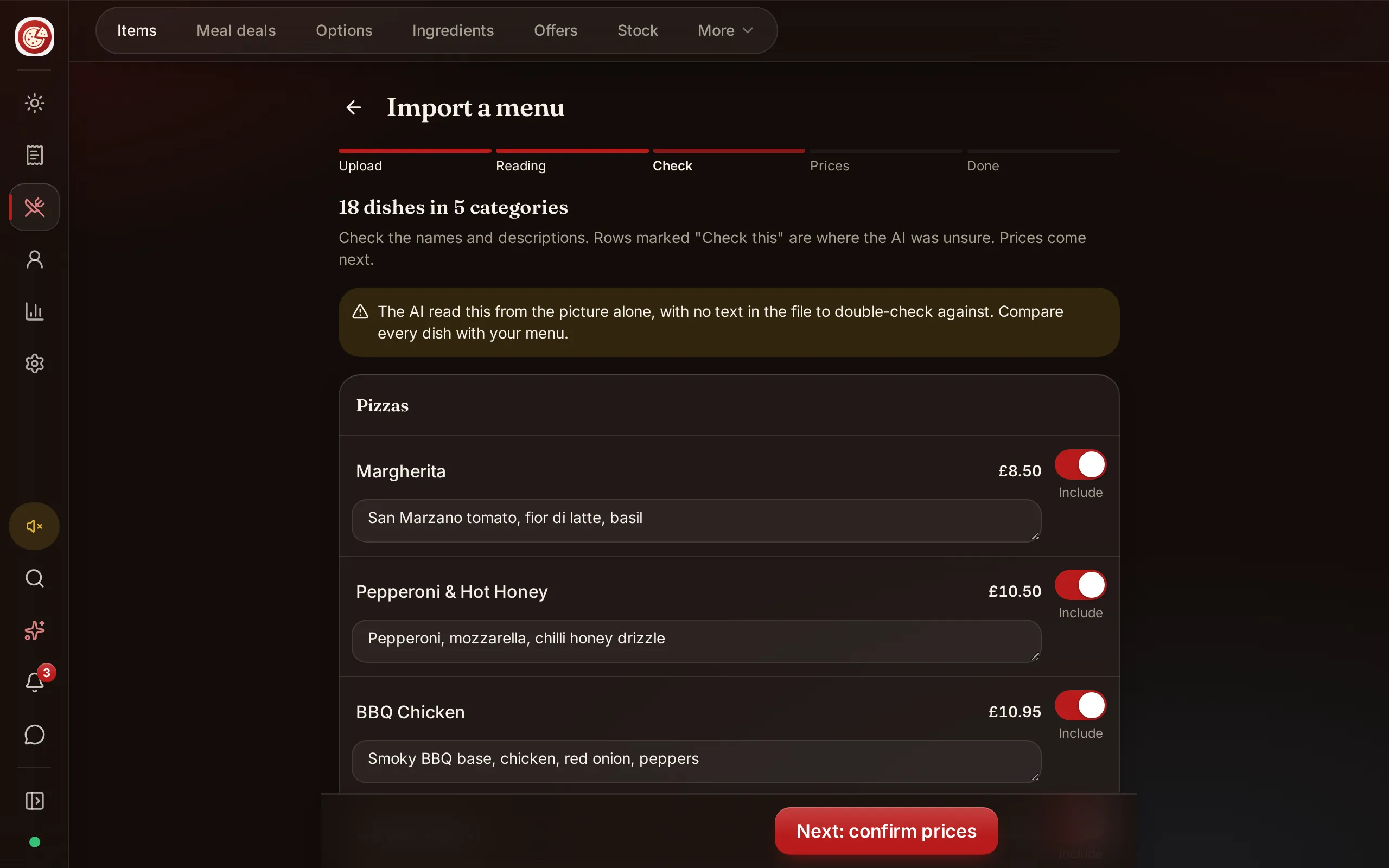Image resolution: width=1389 pixels, height=868 pixels.
Task: Toggle Include switch for Margherita
Action: [1080, 464]
